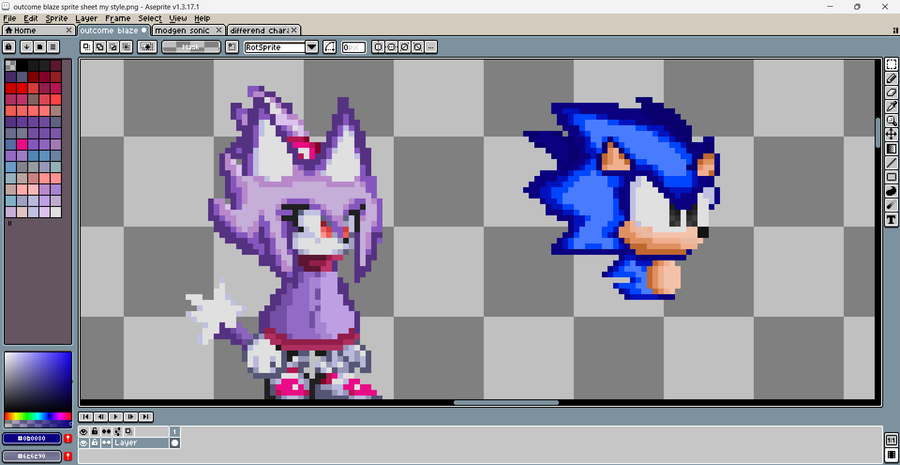Select the frame 1 cel of Layer

[175, 443]
